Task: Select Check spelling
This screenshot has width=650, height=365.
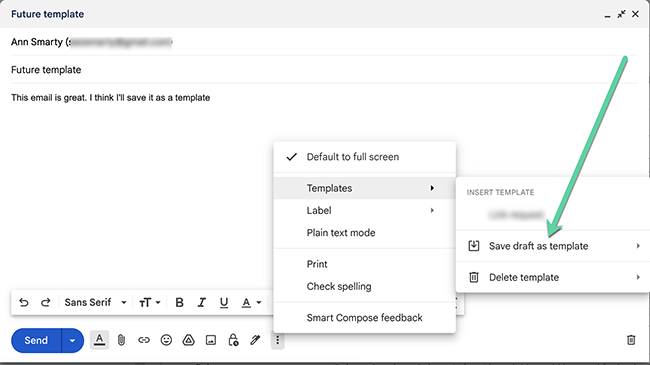Action: 365,286
